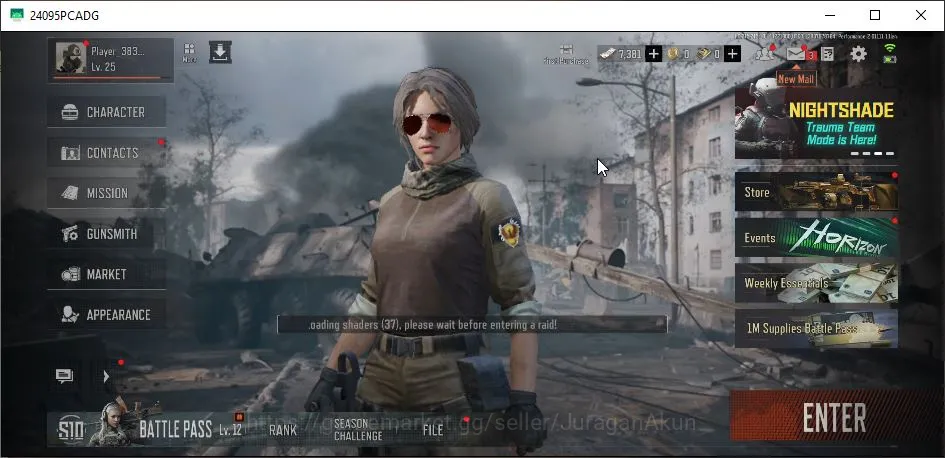Open the MARKET menu
Viewport: 945px width, 458px height.
tap(106, 274)
